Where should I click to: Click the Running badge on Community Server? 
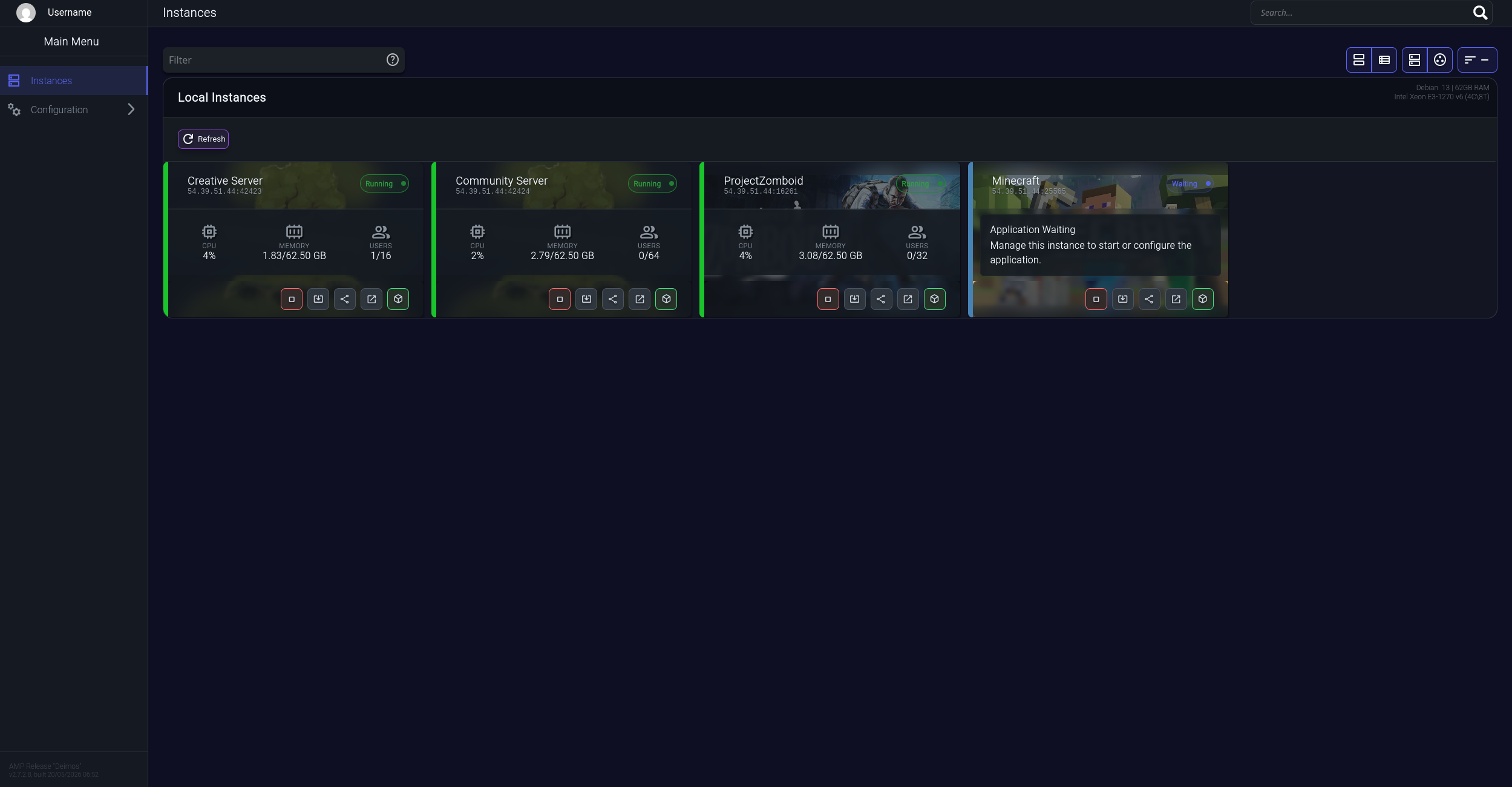point(652,183)
